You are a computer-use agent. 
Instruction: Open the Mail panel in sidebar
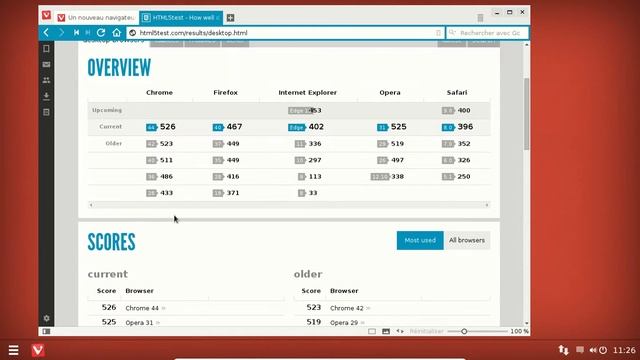[x=46, y=64]
